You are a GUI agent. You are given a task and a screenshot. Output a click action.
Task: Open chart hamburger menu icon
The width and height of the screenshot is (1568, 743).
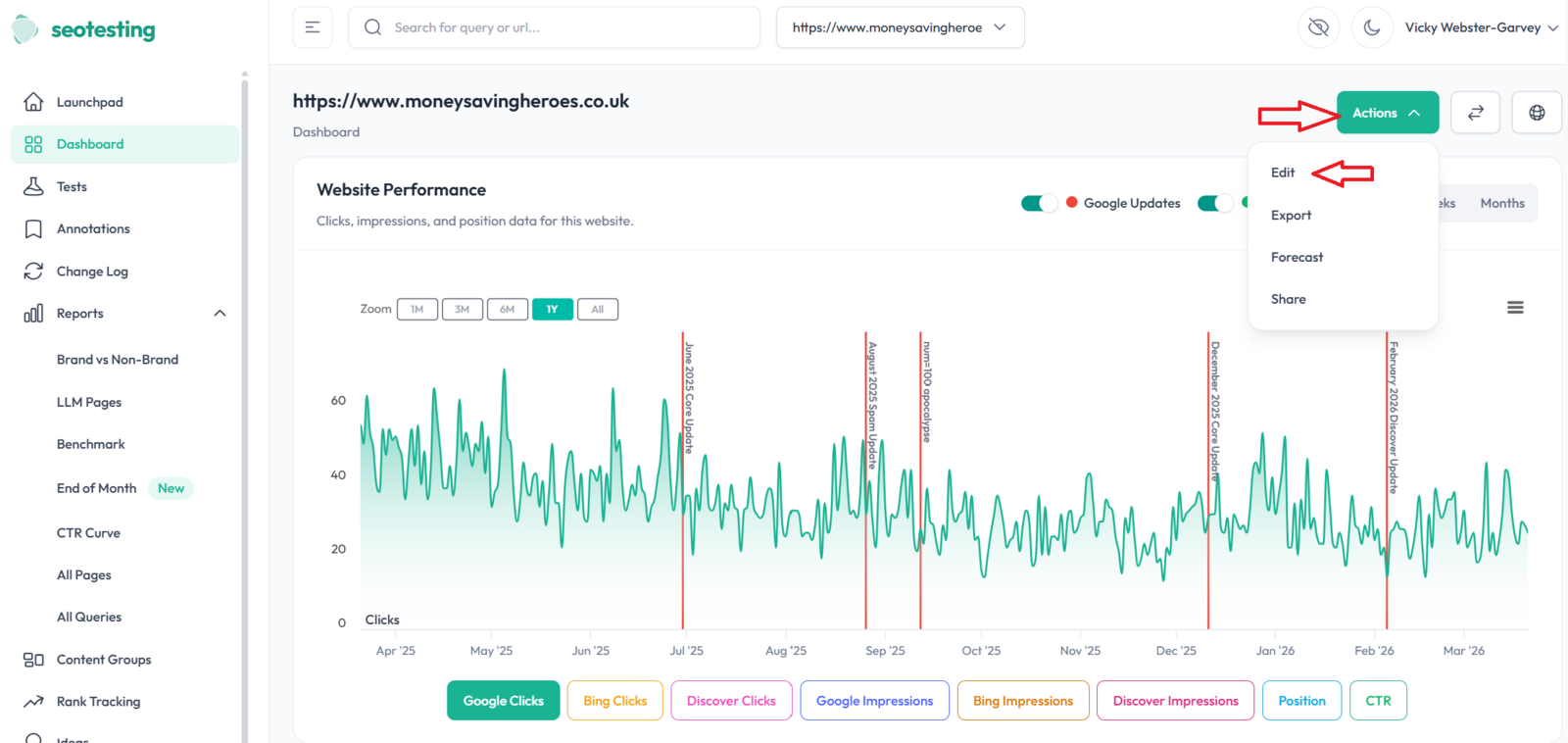click(x=1515, y=308)
